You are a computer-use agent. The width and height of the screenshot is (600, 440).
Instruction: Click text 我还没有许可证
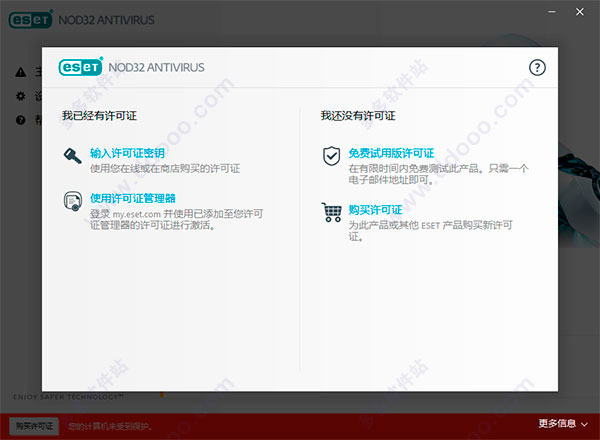pyautogui.click(x=358, y=116)
